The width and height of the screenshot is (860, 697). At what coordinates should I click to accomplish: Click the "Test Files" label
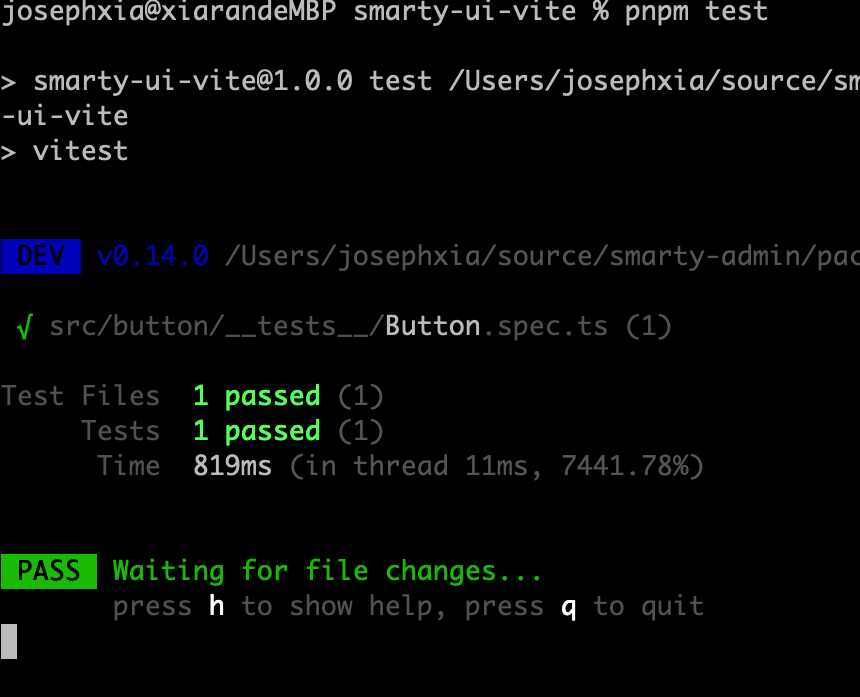81,396
